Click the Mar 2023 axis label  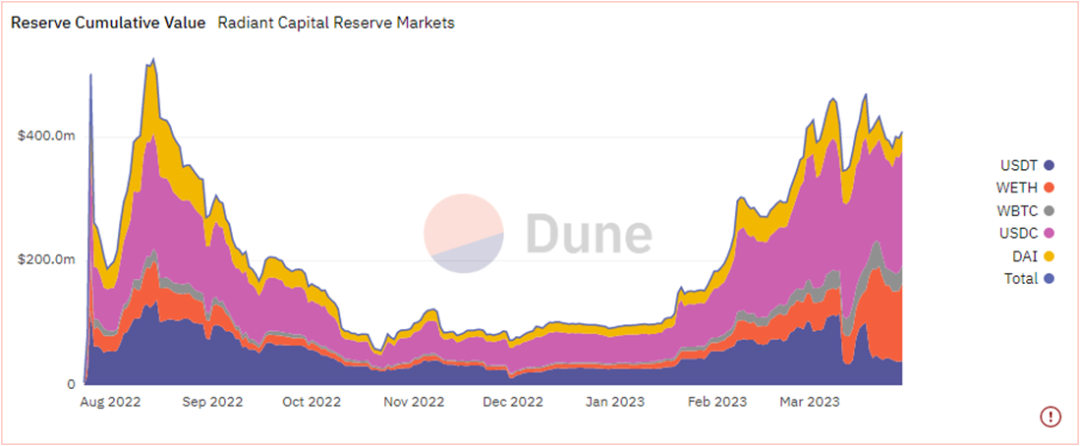tap(809, 402)
